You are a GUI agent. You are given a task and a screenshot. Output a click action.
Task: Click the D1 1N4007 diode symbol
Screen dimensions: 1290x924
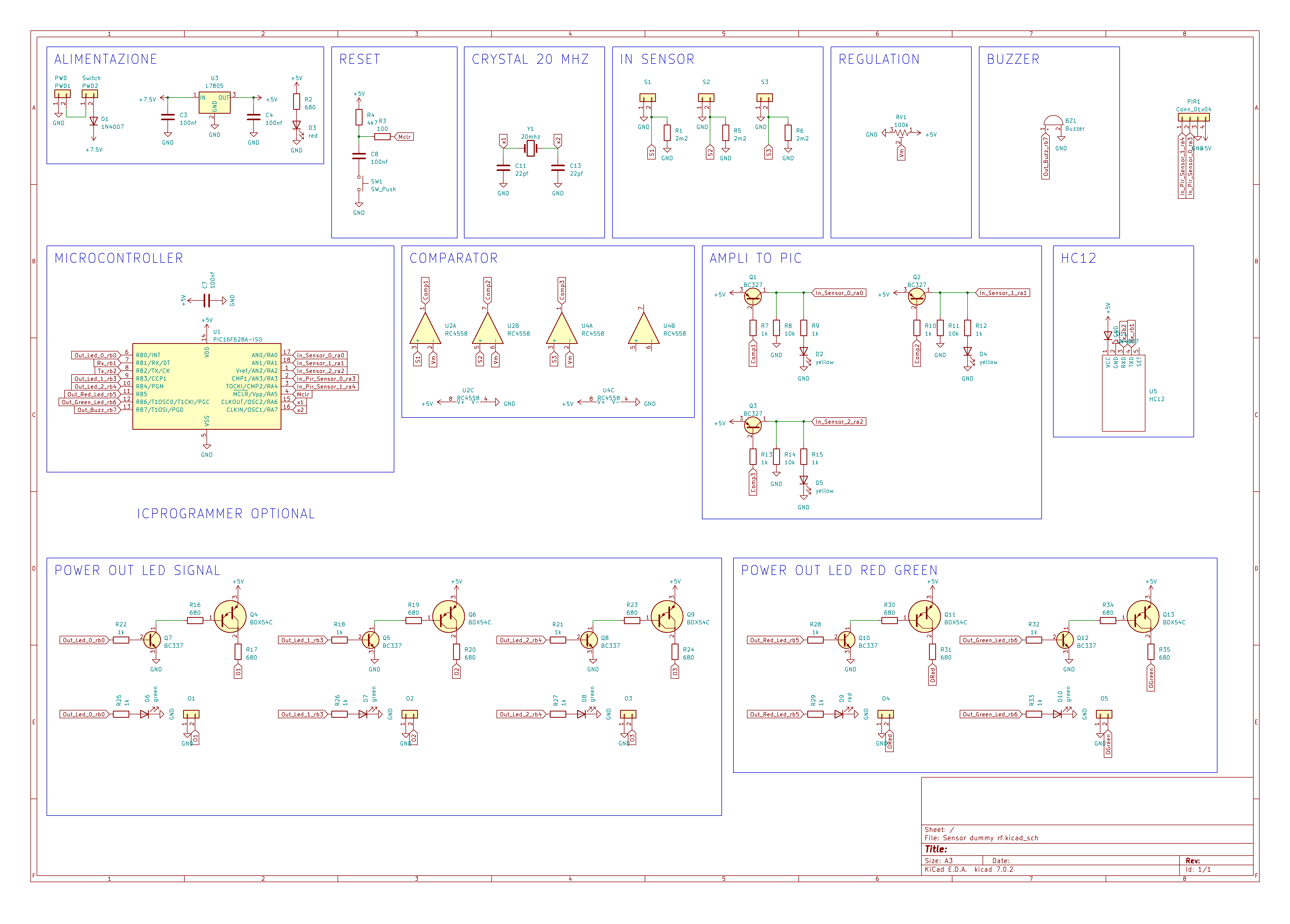[94, 121]
